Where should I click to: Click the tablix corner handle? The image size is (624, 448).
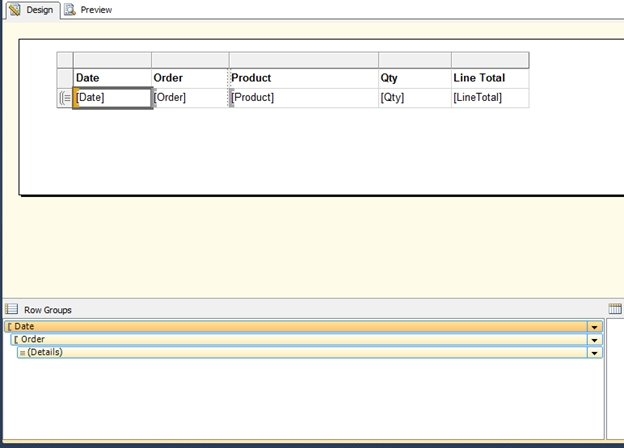(65, 59)
